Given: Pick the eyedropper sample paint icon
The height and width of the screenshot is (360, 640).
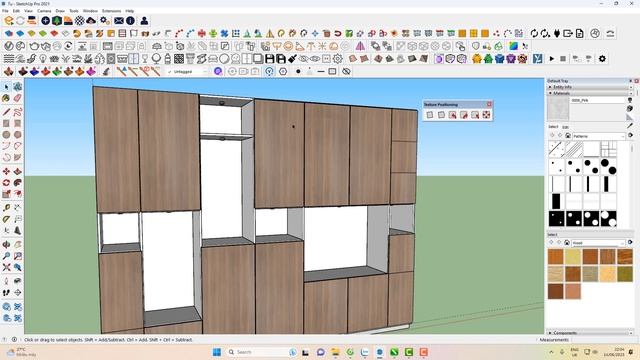Looking at the screenshot, I should click(631, 126).
